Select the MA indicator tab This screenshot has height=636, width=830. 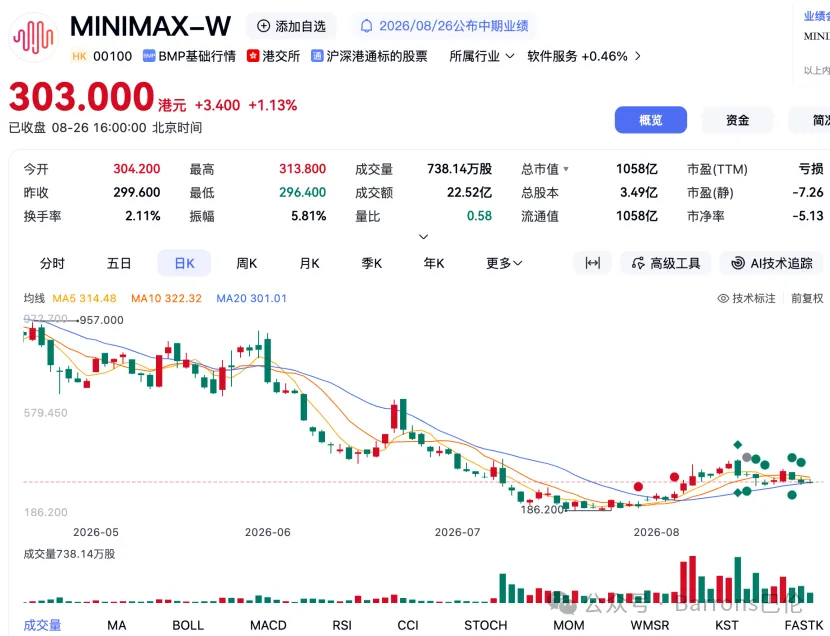click(116, 625)
